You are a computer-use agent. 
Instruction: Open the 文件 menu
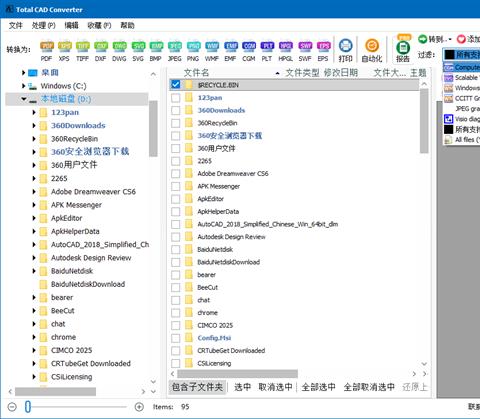coord(16,25)
